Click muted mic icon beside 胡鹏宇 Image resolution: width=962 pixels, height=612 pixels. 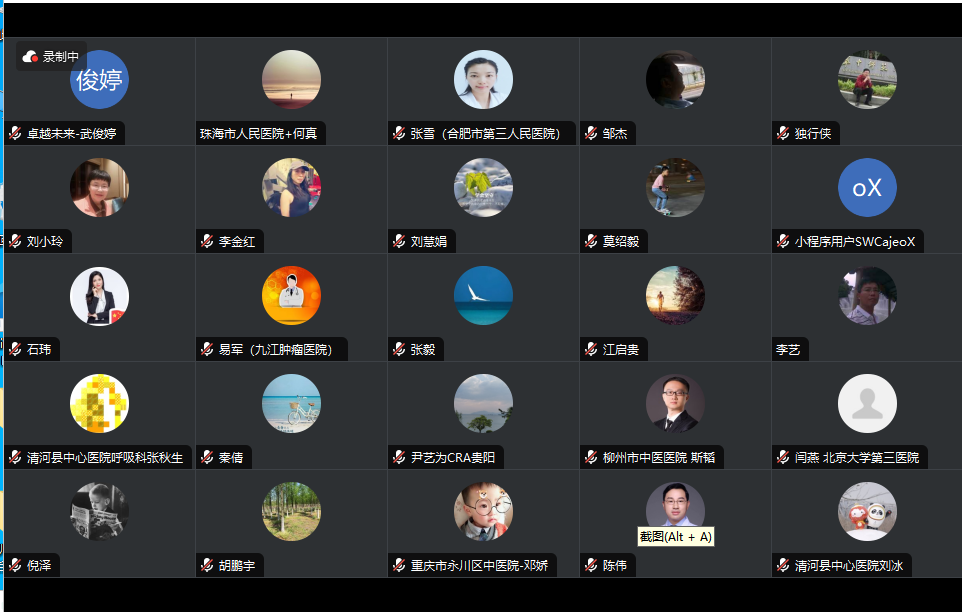click(x=207, y=565)
